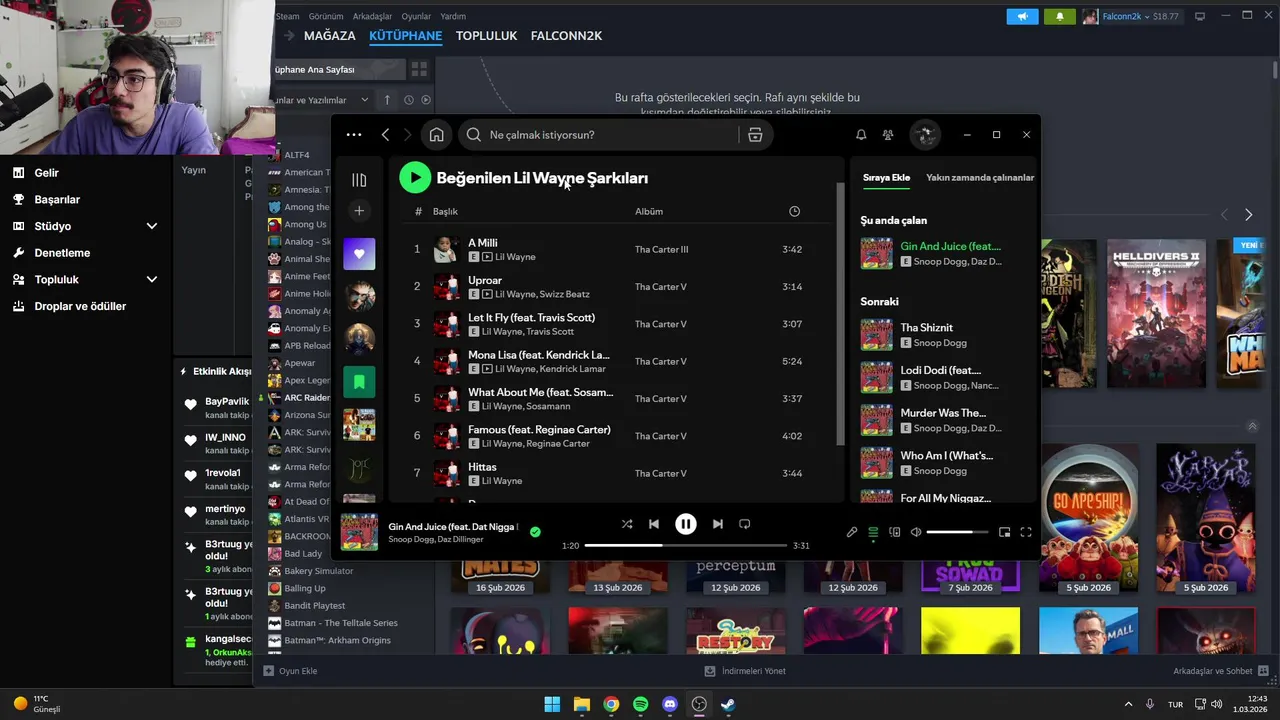1280x720 pixels.
Task: Toggle repeat mode in the player
Action: (x=744, y=524)
